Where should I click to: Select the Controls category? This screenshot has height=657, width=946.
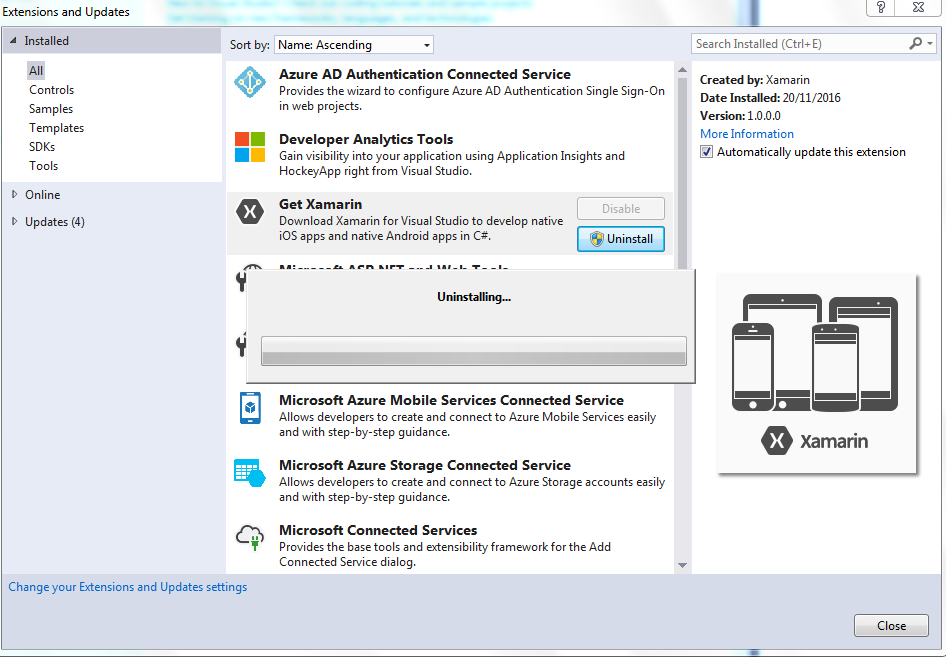[51, 90]
